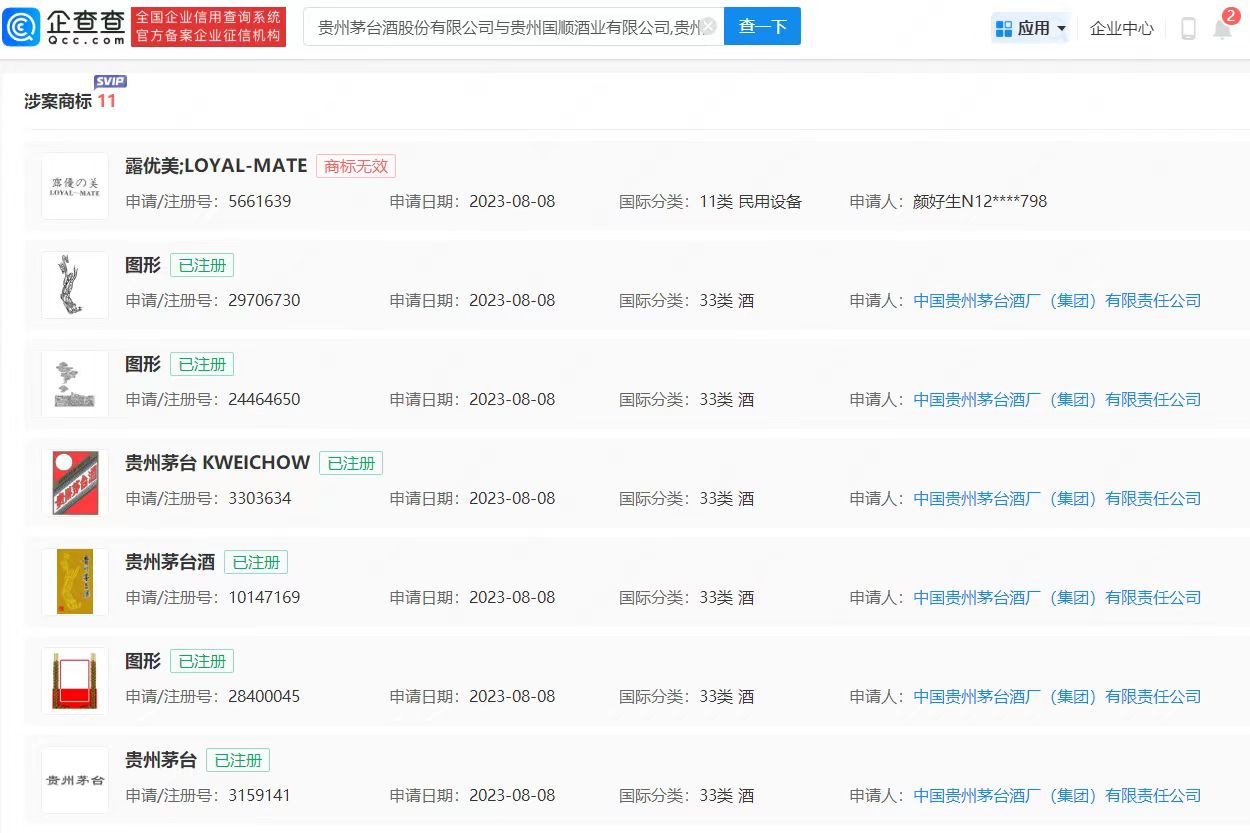Screen dimensions: 1250x833
Task: Click 已注册 tag in row 29706730
Action: coord(202,265)
